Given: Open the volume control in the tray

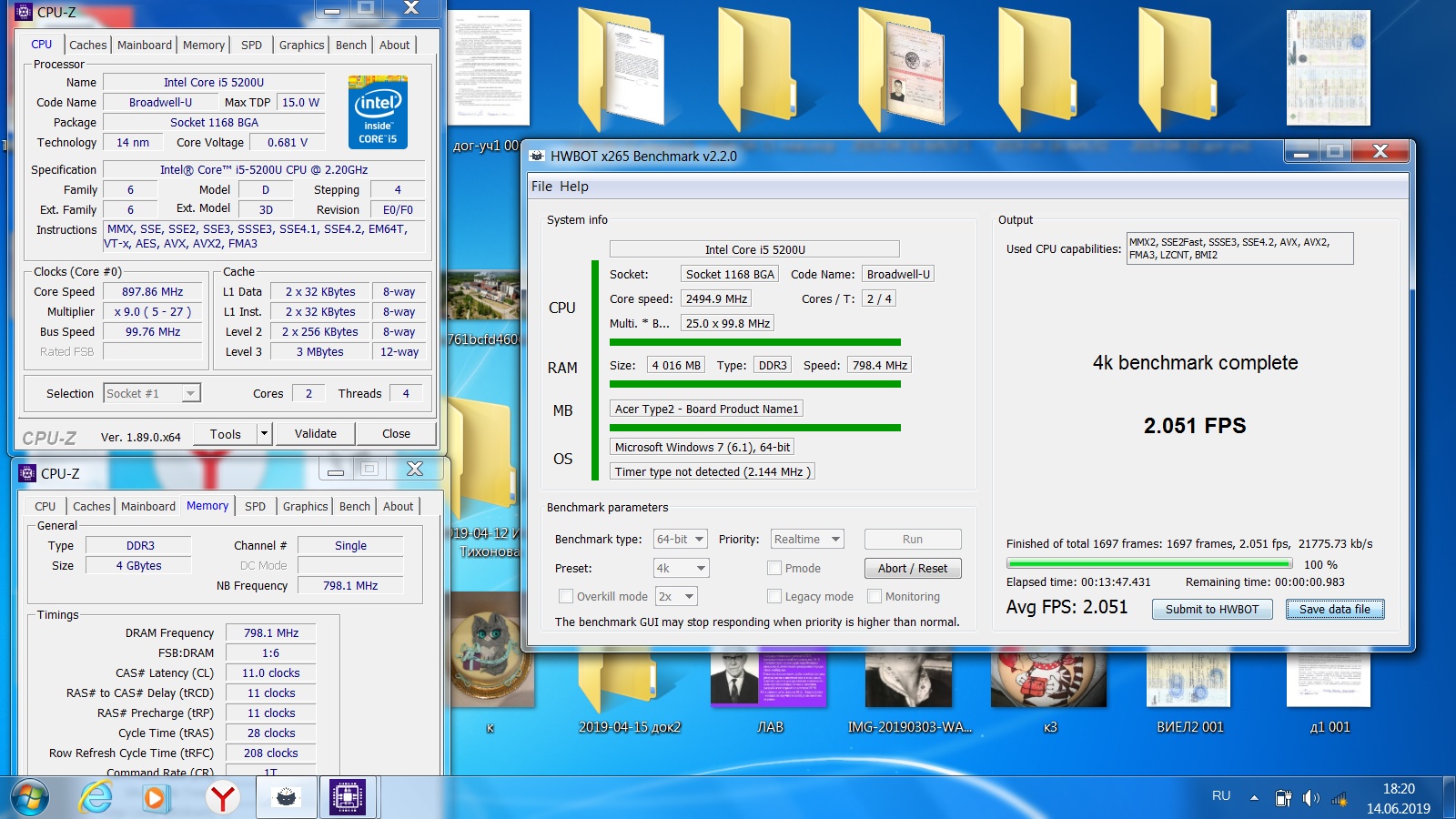Looking at the screenshot, I should click(x=1310, y=798).
